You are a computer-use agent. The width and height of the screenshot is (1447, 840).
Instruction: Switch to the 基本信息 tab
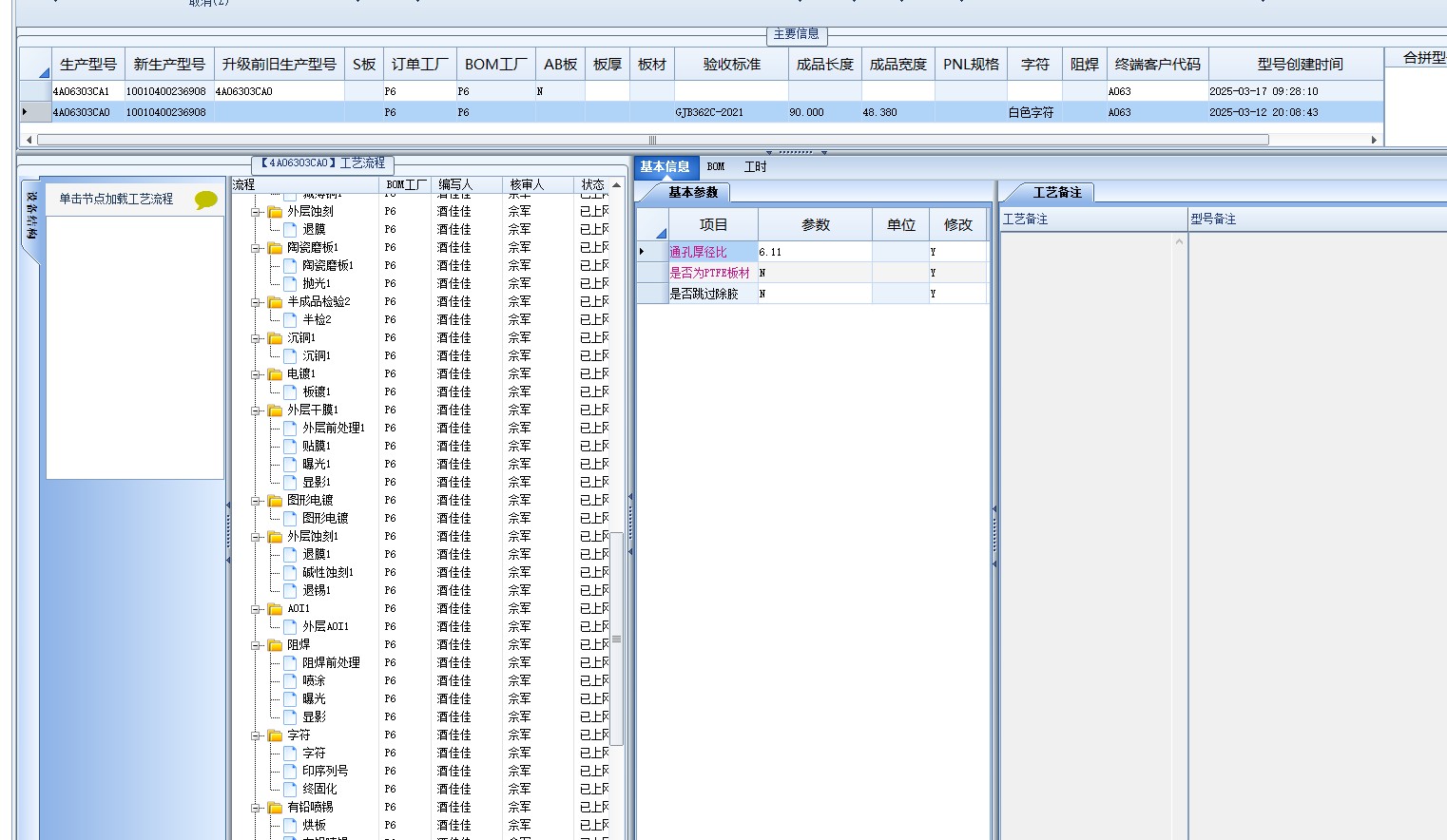[666, 167]
